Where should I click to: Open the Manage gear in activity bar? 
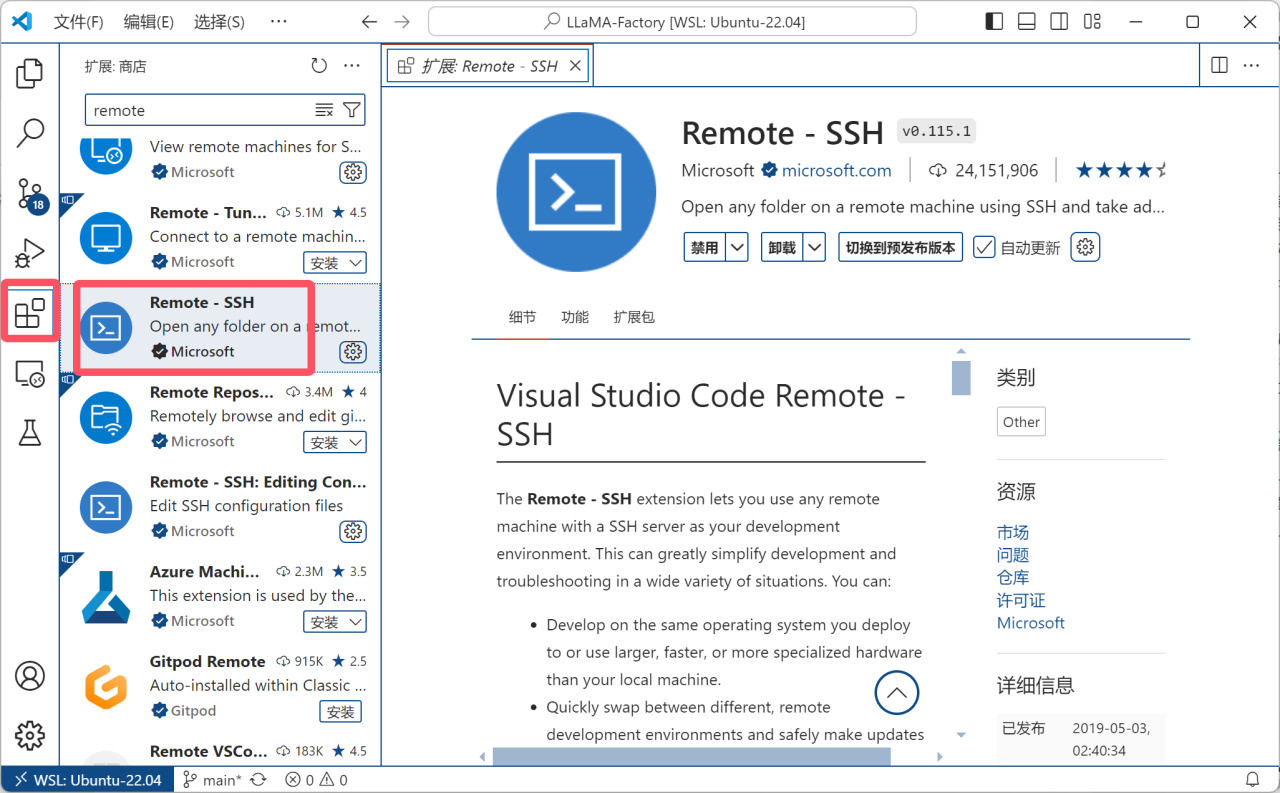[x=30, y=736]
